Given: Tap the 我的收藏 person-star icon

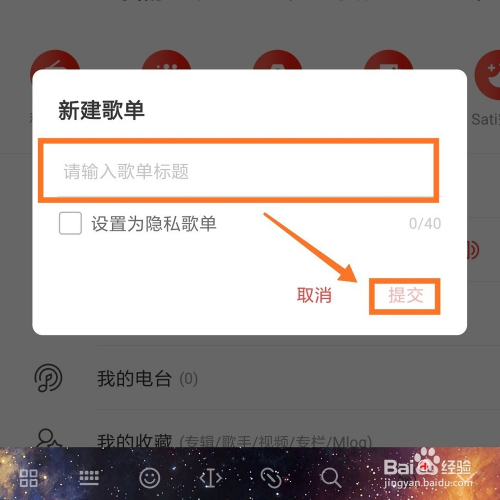Looking at the screenshot, I should [48, 438].
